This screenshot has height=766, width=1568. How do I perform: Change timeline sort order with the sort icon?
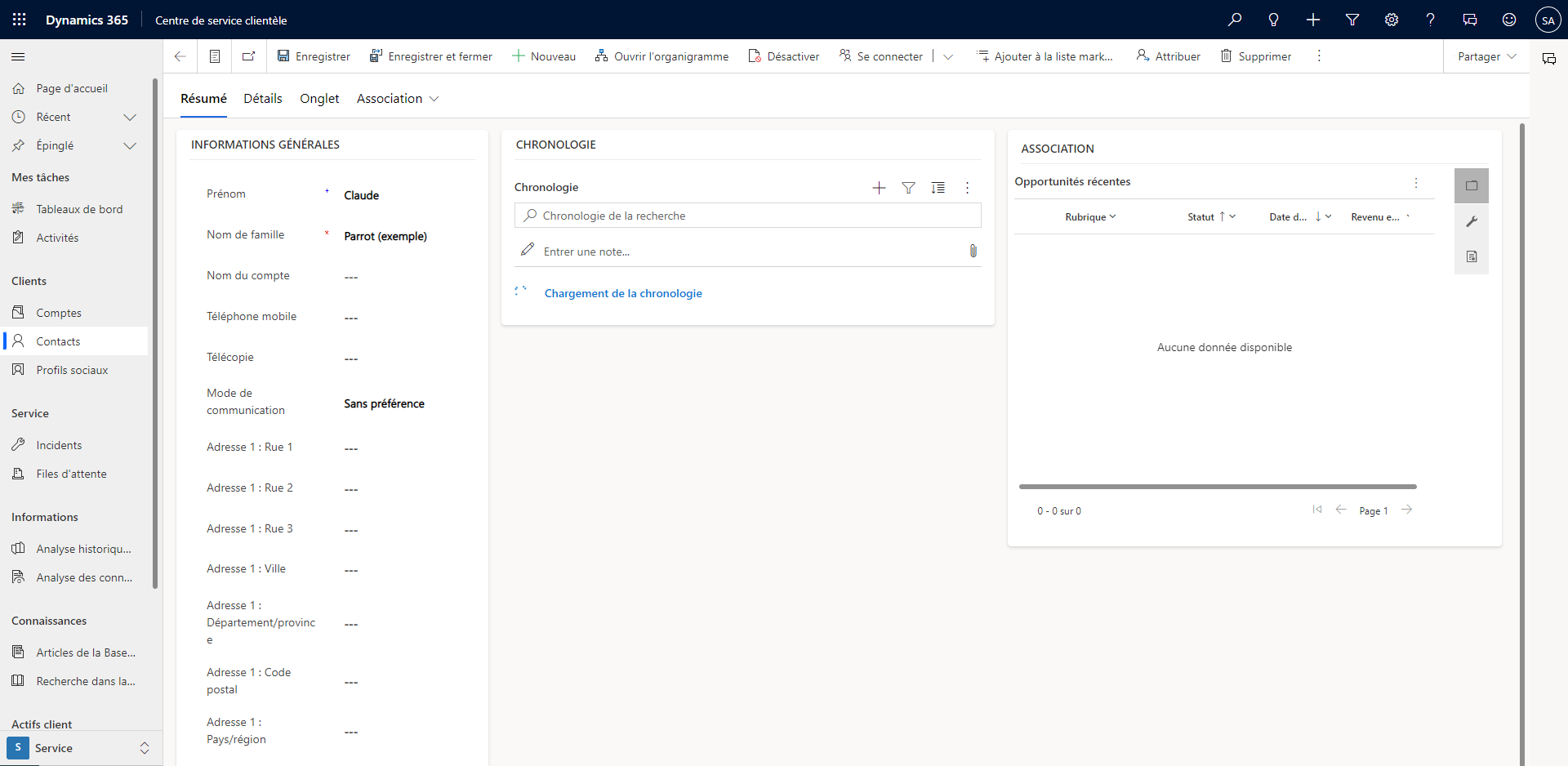[938, 187]
